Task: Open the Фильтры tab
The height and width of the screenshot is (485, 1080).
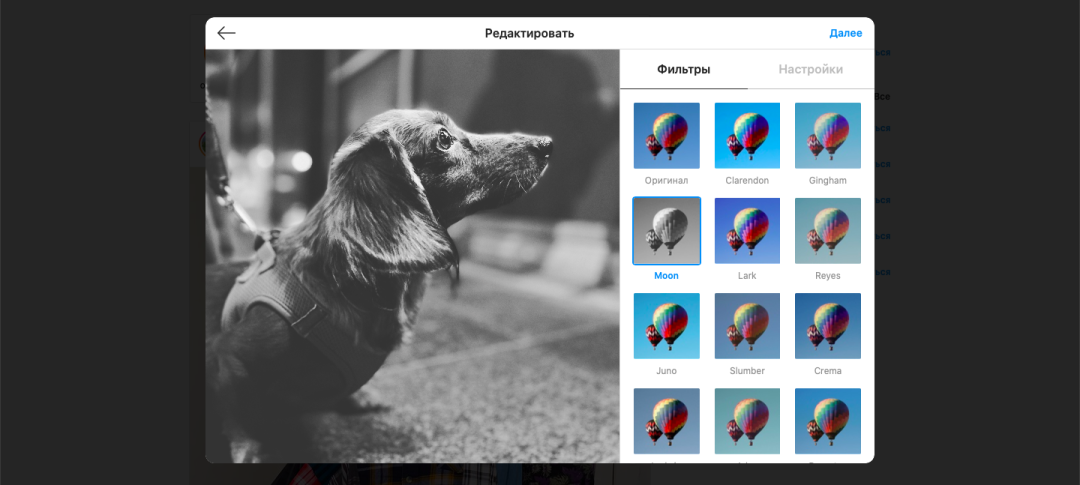Action: click(683, 69)
